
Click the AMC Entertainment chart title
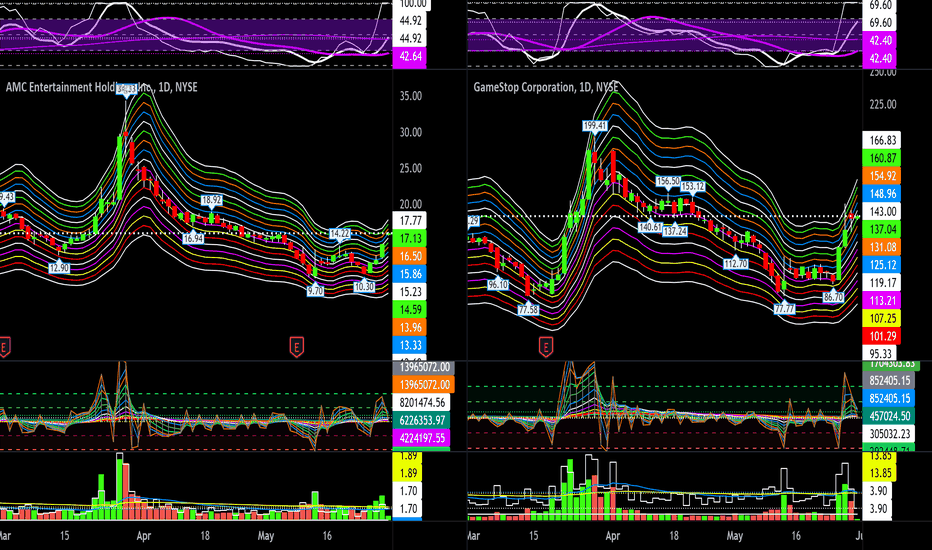tap(102, 87)
